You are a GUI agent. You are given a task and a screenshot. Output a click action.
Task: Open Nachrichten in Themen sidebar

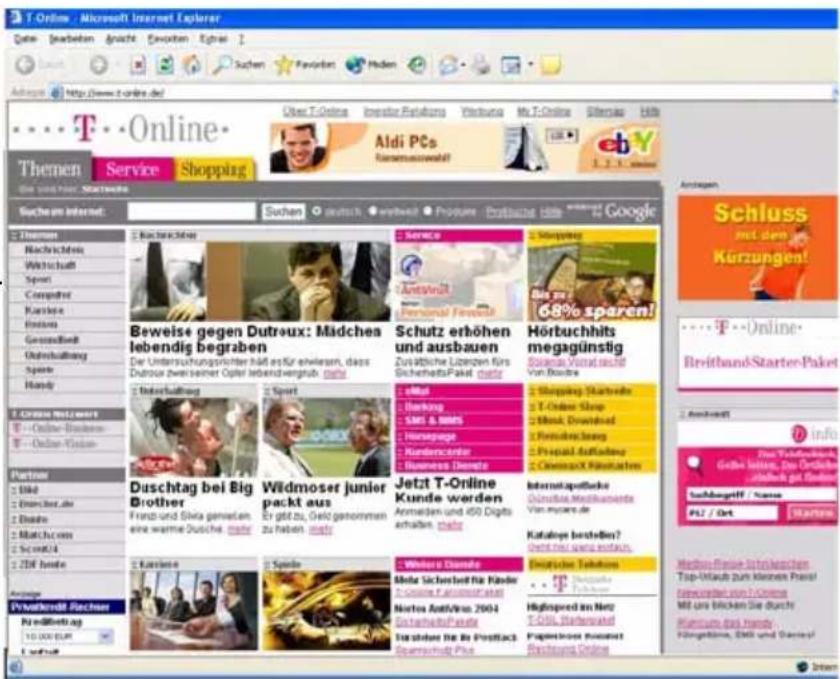(54, 250)
